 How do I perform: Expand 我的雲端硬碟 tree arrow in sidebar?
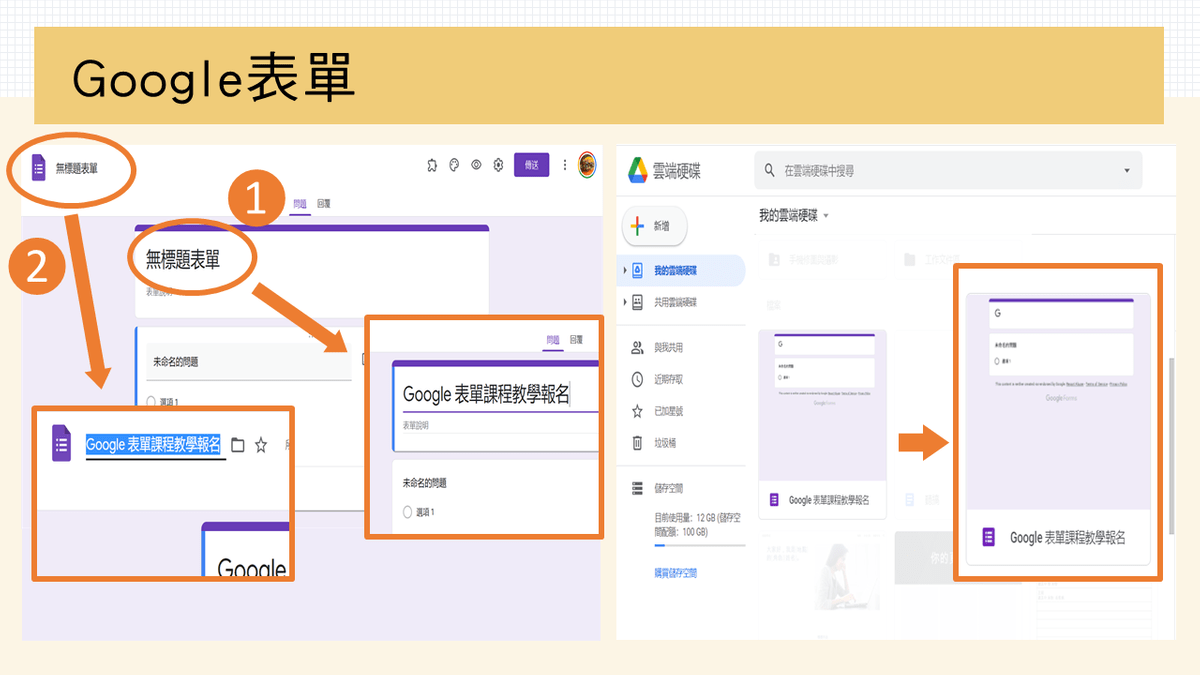point(625,271)
